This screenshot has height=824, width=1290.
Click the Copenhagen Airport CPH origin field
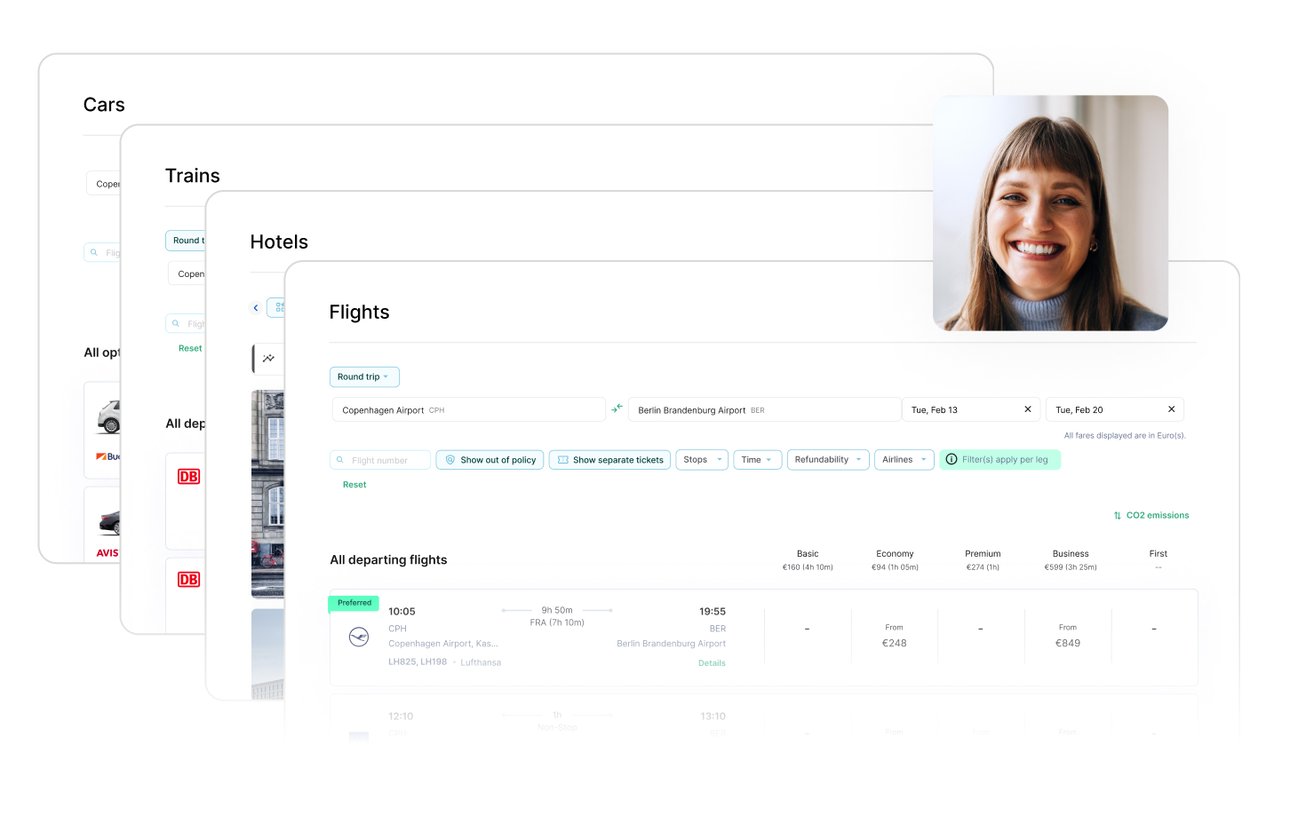coord(469,410)
